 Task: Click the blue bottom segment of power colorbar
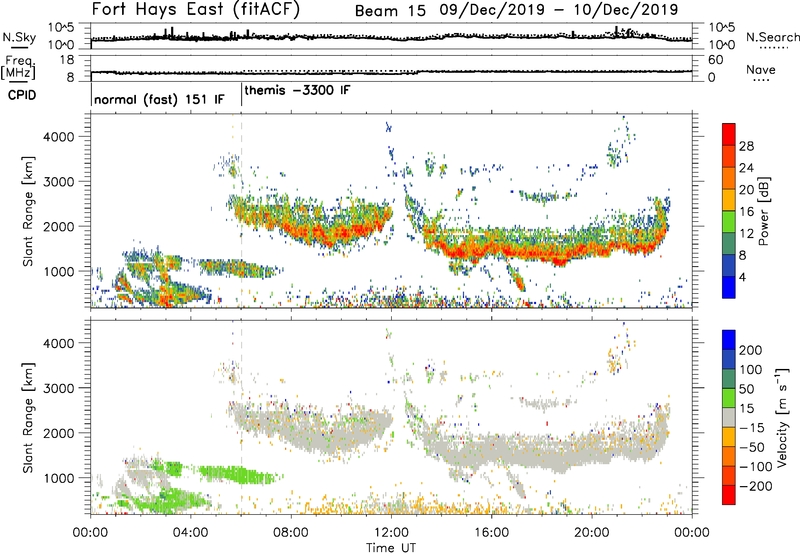click(x=729, y=287)
